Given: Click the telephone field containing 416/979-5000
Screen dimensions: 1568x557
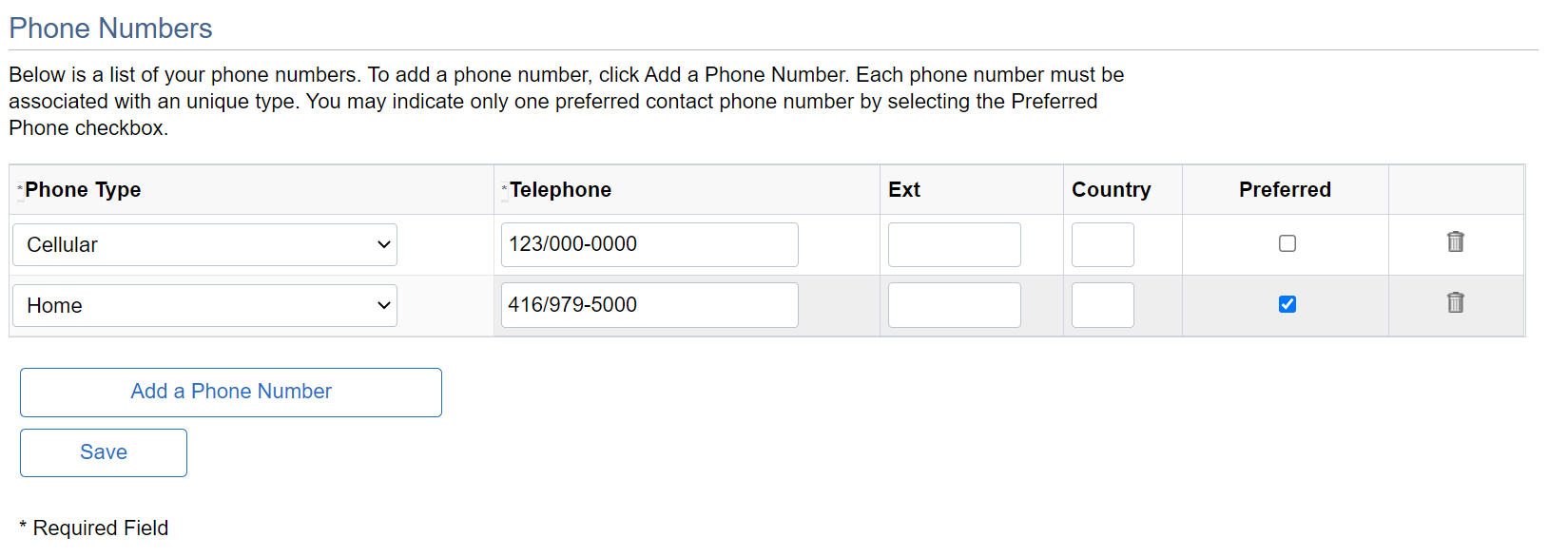Looking at the screenshot, I should (x=649, y=305).
